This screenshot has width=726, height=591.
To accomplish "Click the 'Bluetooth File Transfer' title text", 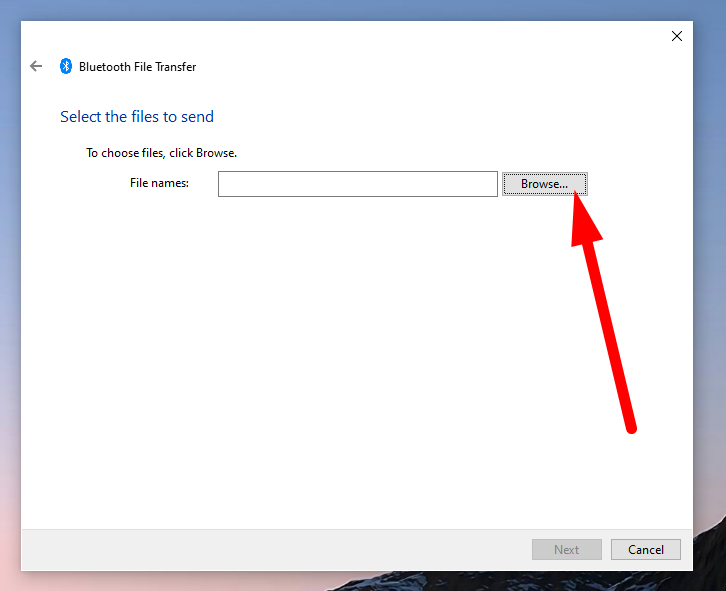I will click(x=138, y=67).
